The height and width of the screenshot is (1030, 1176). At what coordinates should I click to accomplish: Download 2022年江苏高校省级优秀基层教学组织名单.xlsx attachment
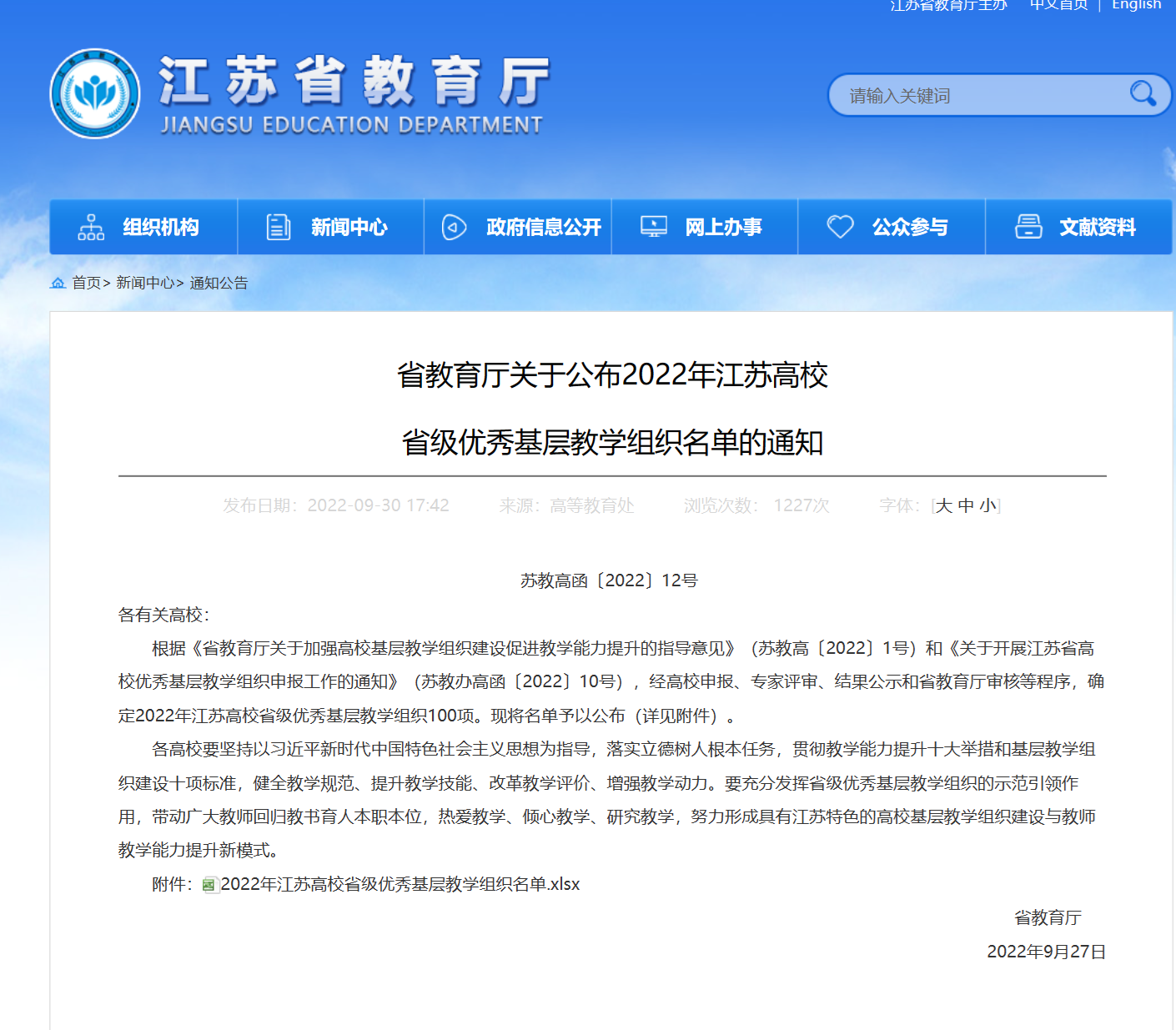click(400, 884)
